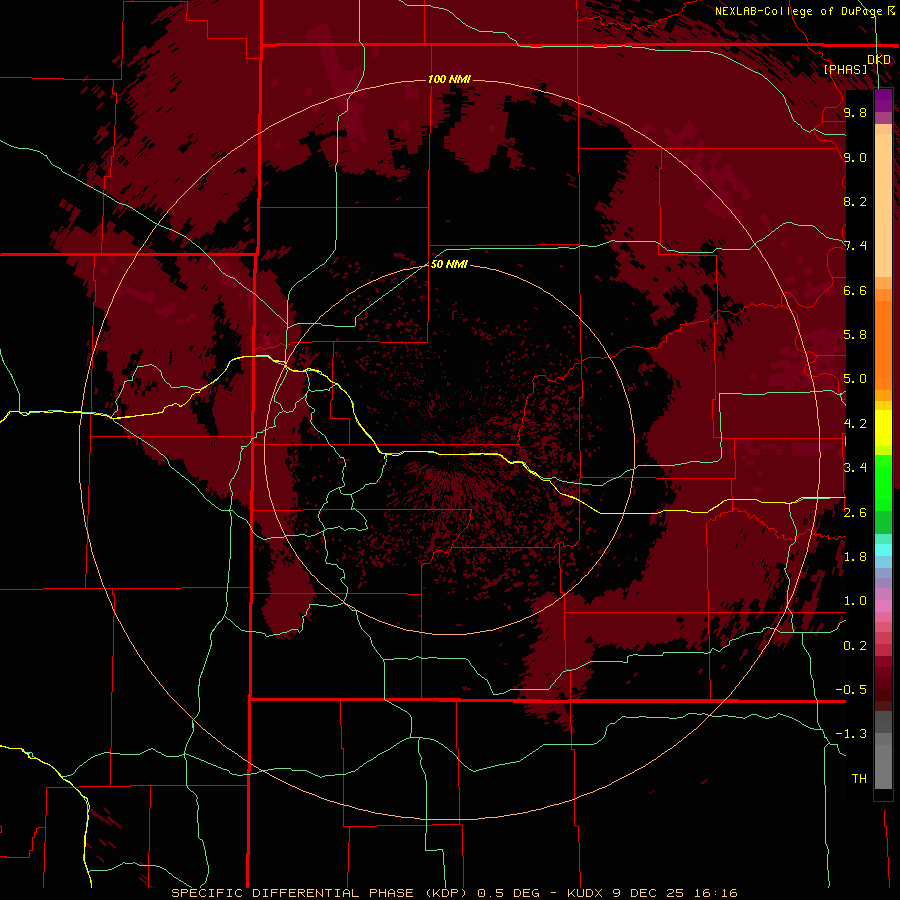Click the 3.4 scale value

(855, 468)
